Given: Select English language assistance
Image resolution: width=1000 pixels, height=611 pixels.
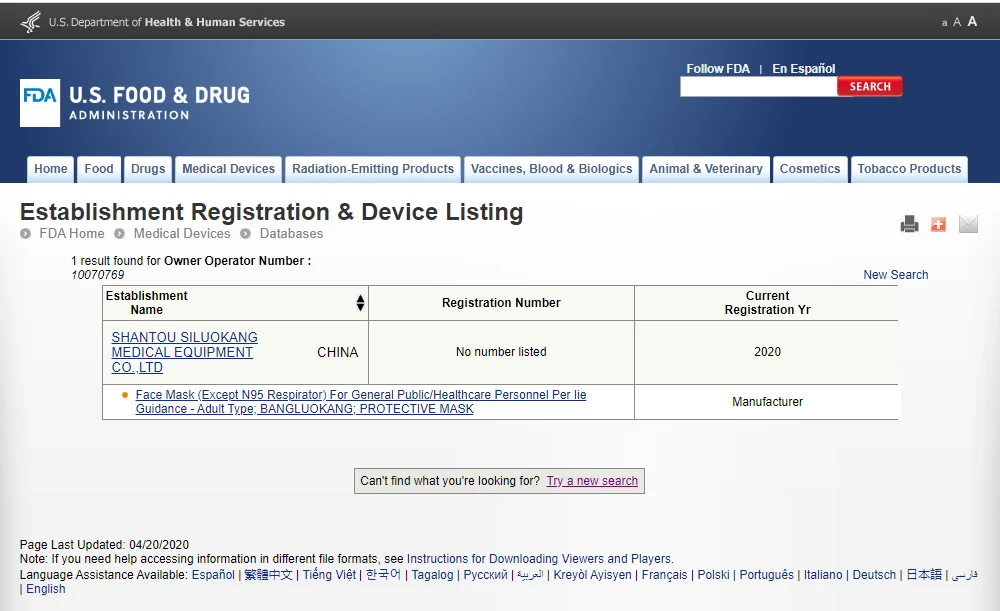Looking at the screenshot, I should pyautogui.click(x=46, y=589).
